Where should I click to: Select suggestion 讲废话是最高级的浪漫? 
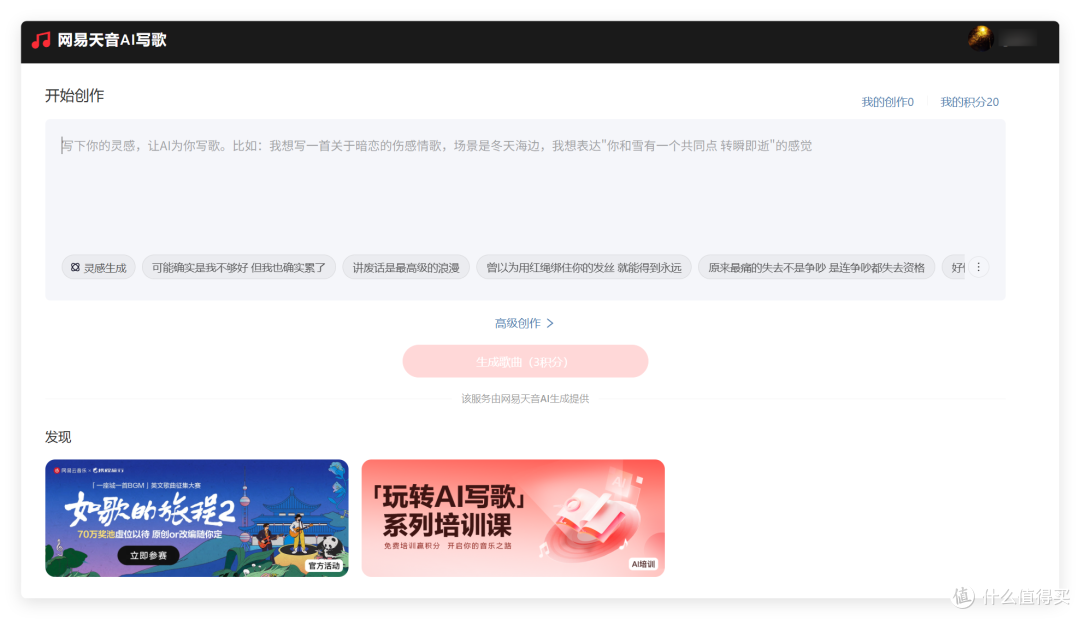click(x=406, y=267)
